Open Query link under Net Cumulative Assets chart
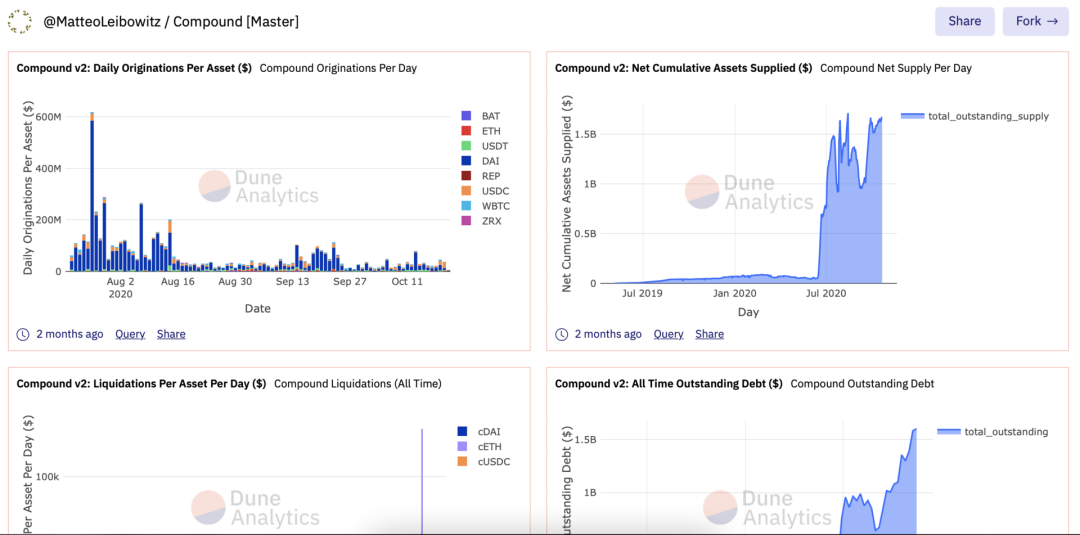Screen dimensions: 1080x535 (x=668, y=334)
